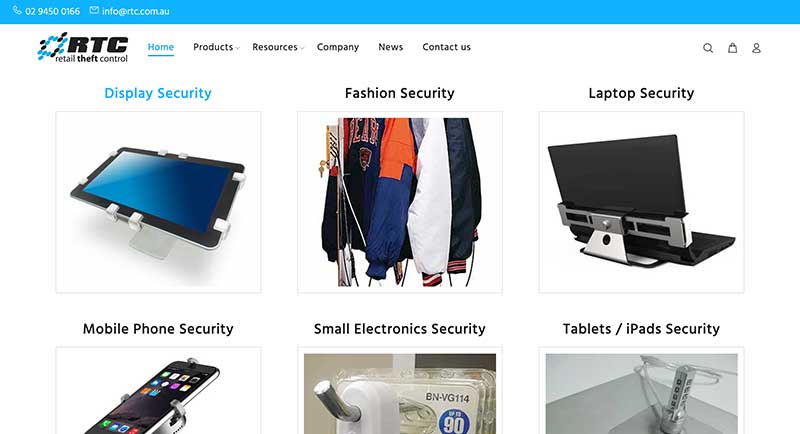Expand the Products dropdown arrow
800x434 pixels.
(x=237, y=48)
